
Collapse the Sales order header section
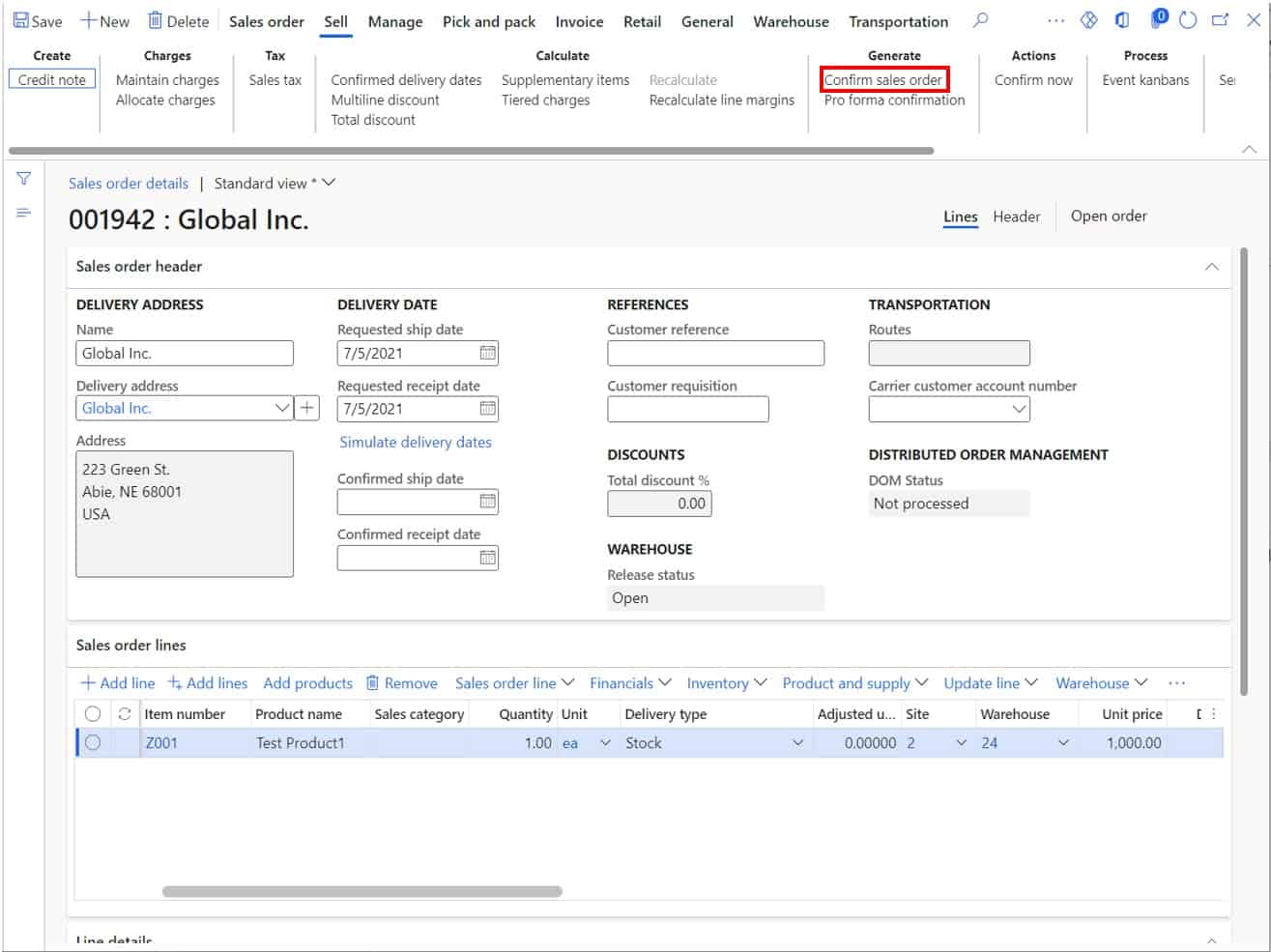click(1213, 267)
